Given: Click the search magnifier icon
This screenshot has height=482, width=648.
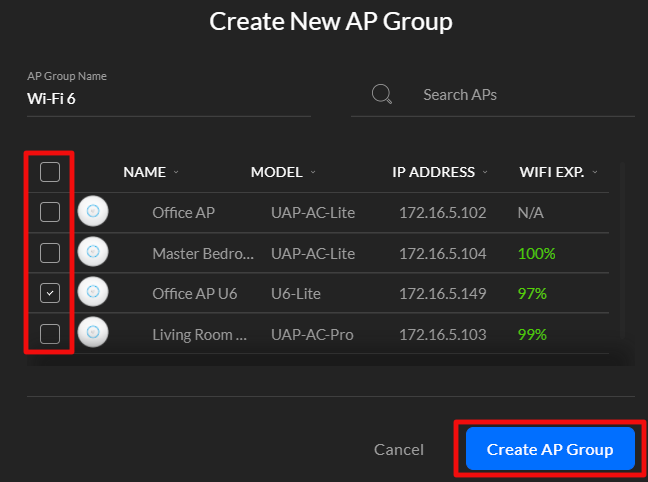Looking at the screenshot, I should (x=381, y=94).
